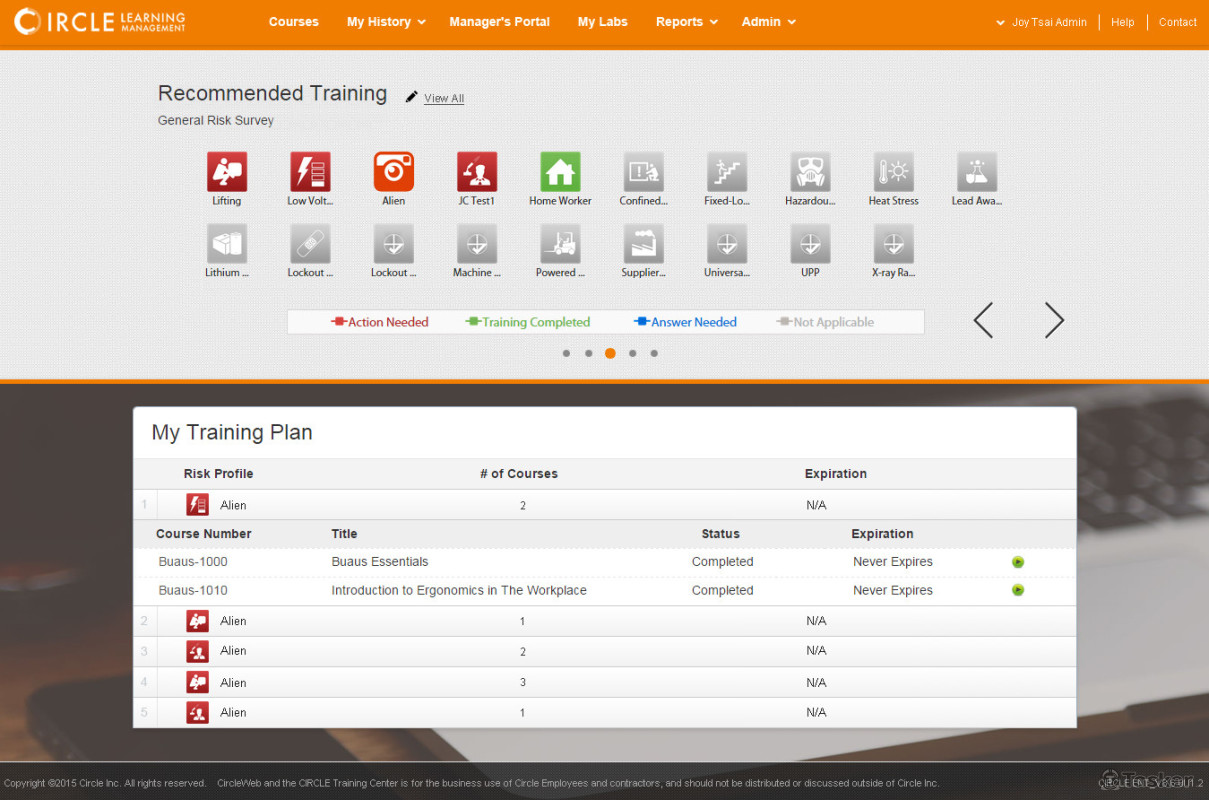1209x800 pixels.
Task: Open the Manager's Portal menu item
Action: [x=499, y=22]
